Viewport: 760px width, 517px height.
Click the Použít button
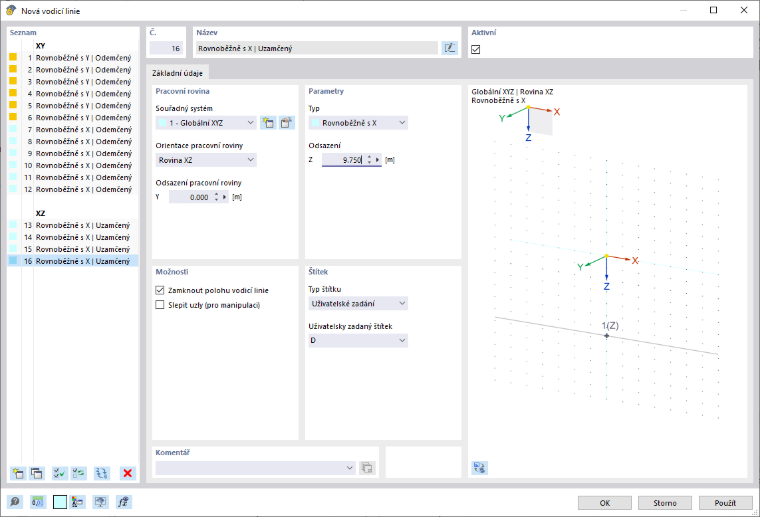pos(725,503)
